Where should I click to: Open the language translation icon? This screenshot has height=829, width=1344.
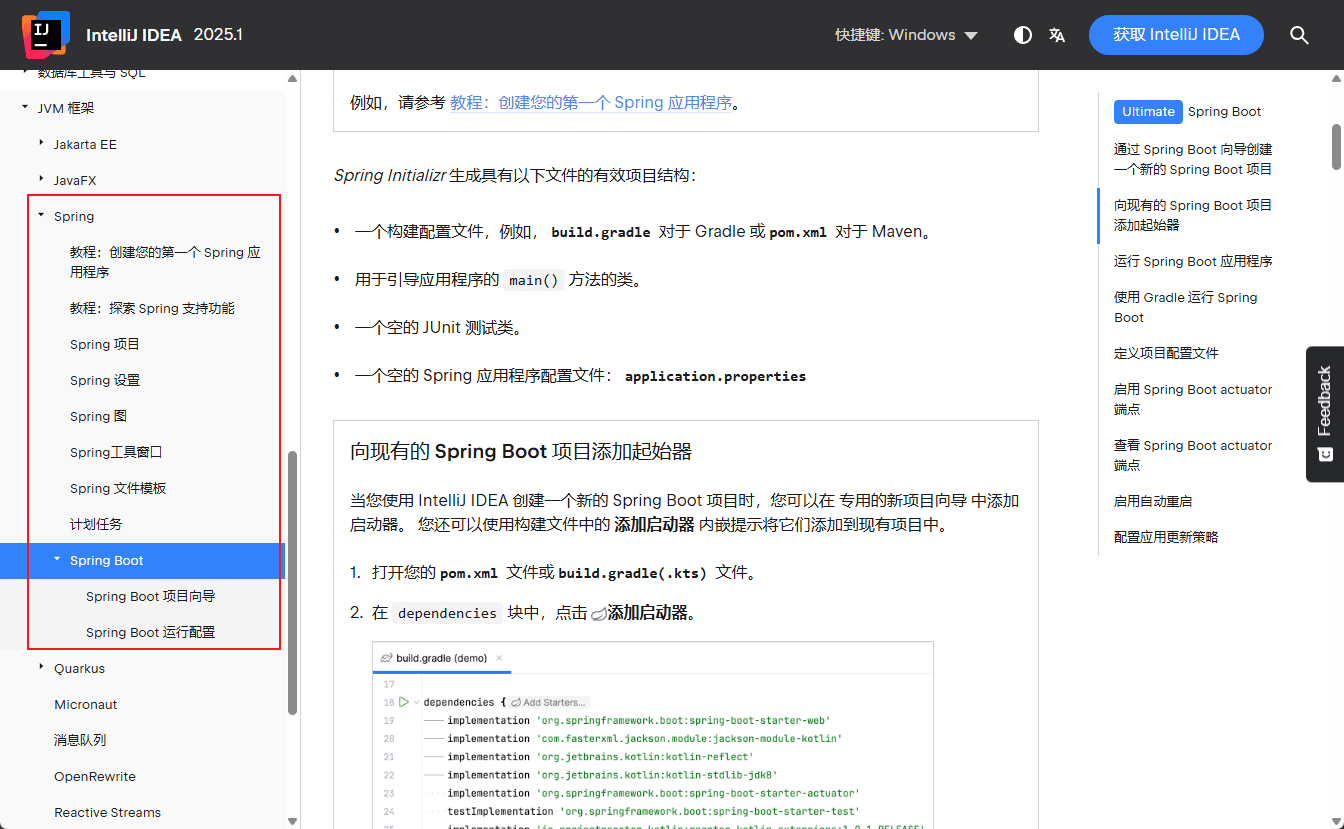(1057, 35)
